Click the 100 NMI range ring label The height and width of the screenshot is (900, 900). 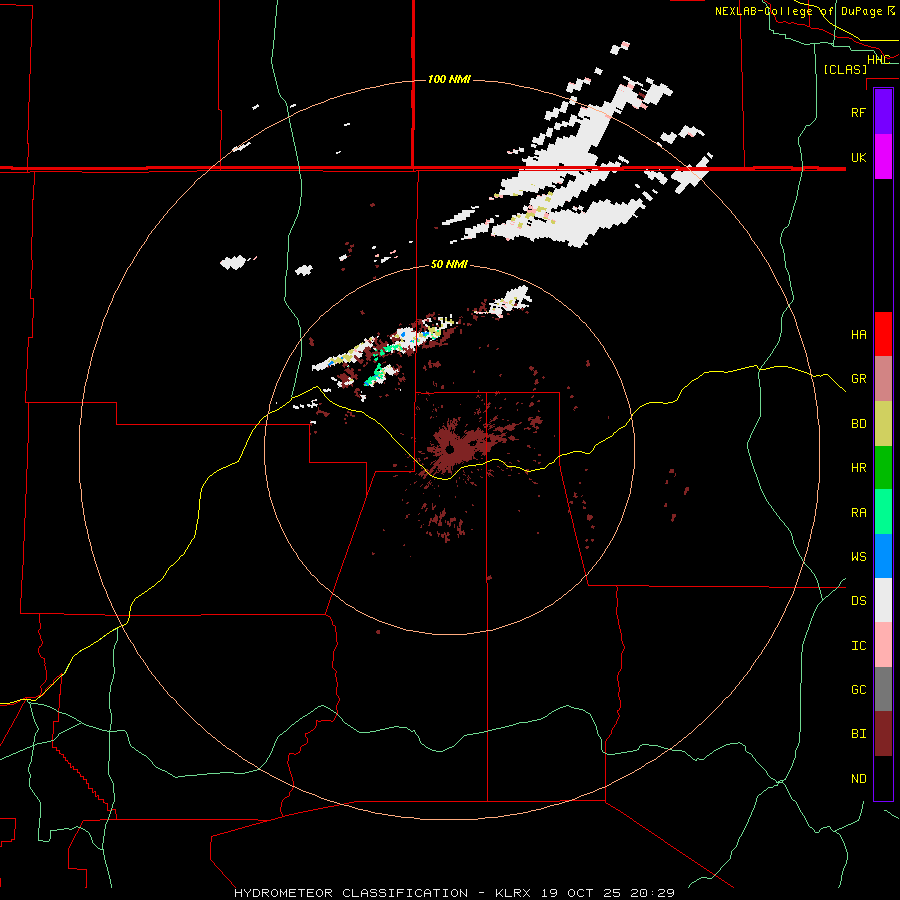(449, 79)
